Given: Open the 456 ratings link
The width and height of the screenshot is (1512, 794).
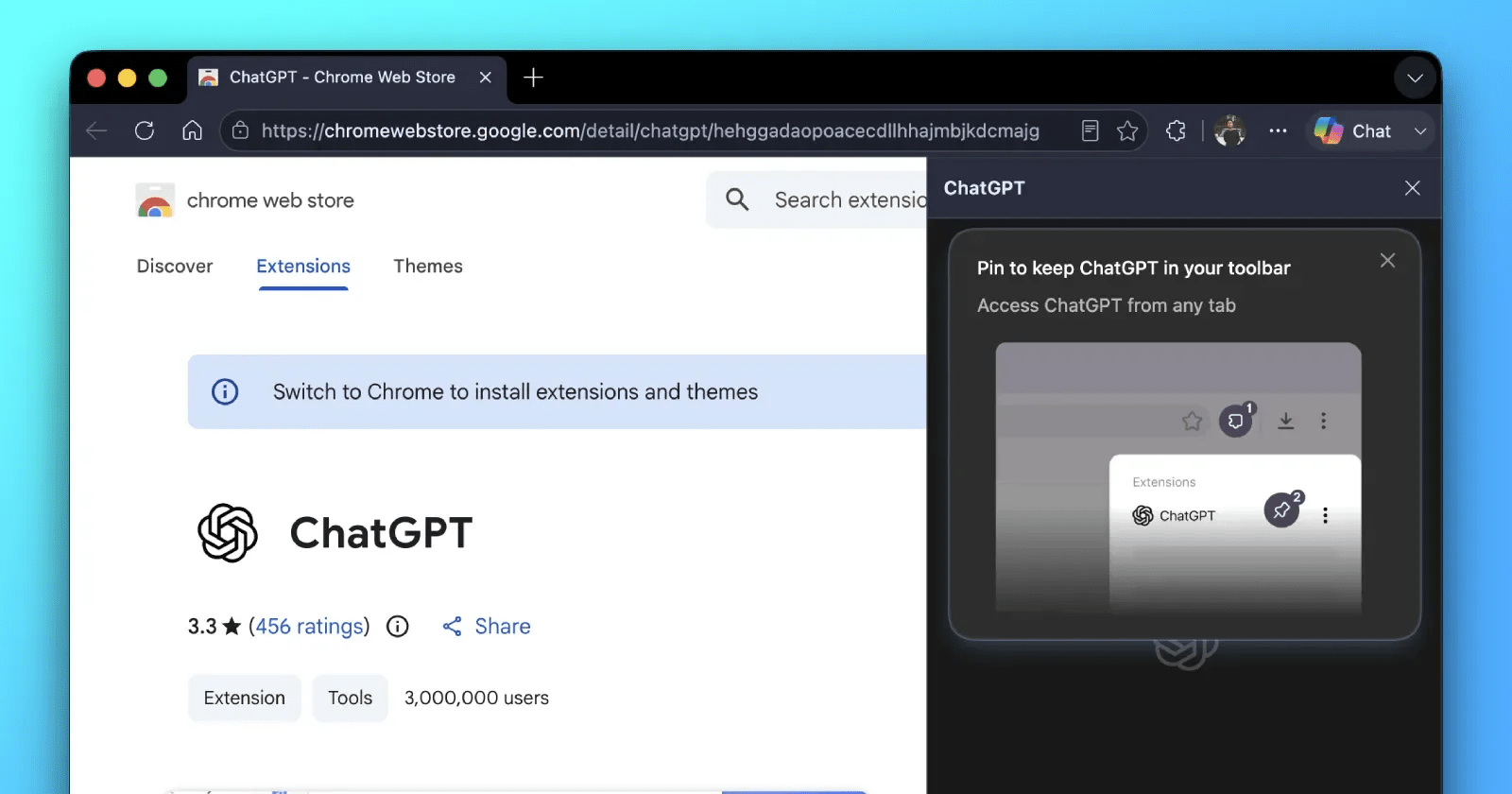Looking at the screenshot, I should [x=309, y=627].
